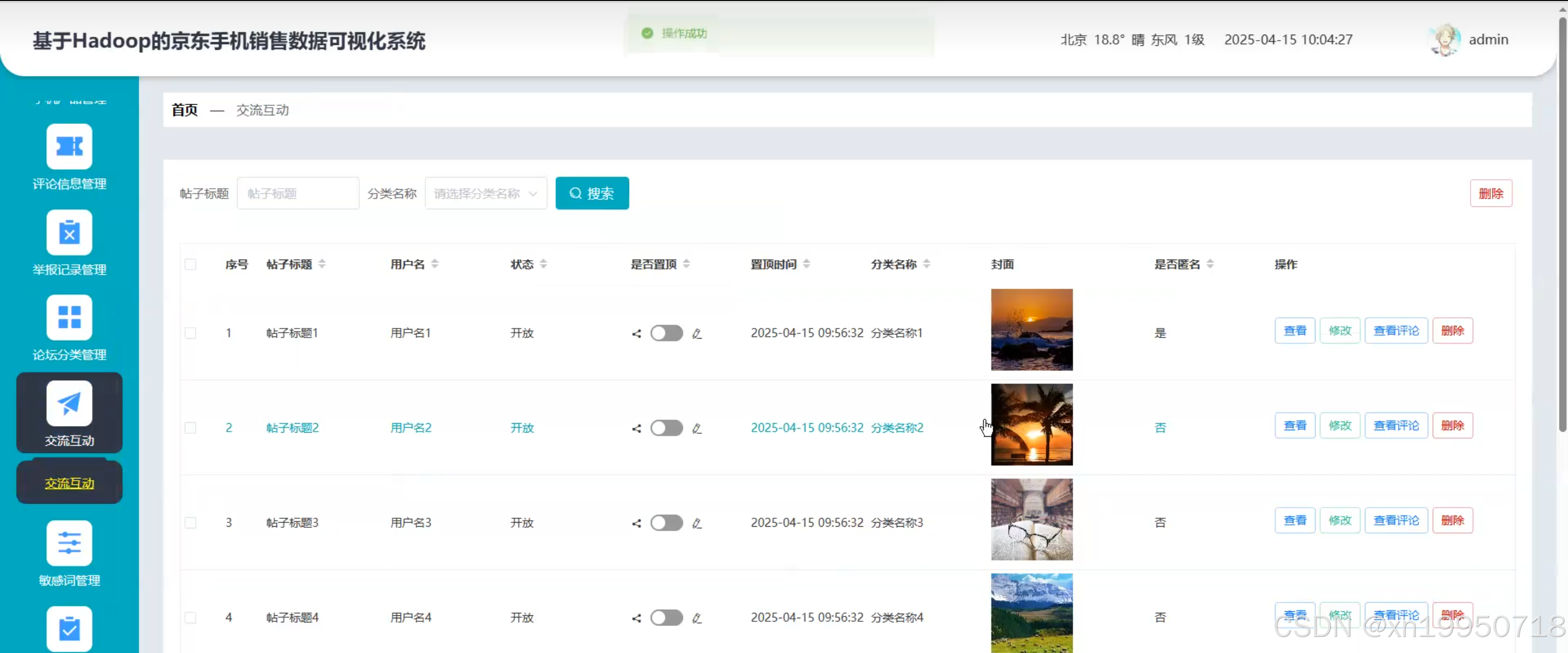Click 查看 for row 帖子标题3
Viewport: 1568px width, 653px height.
(x=1295, y=521)
